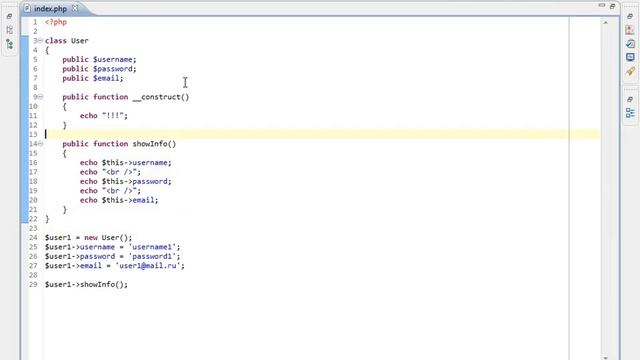Click the closing brace on line 22
The image size is (640, 360).
click(x=47, y=219)
